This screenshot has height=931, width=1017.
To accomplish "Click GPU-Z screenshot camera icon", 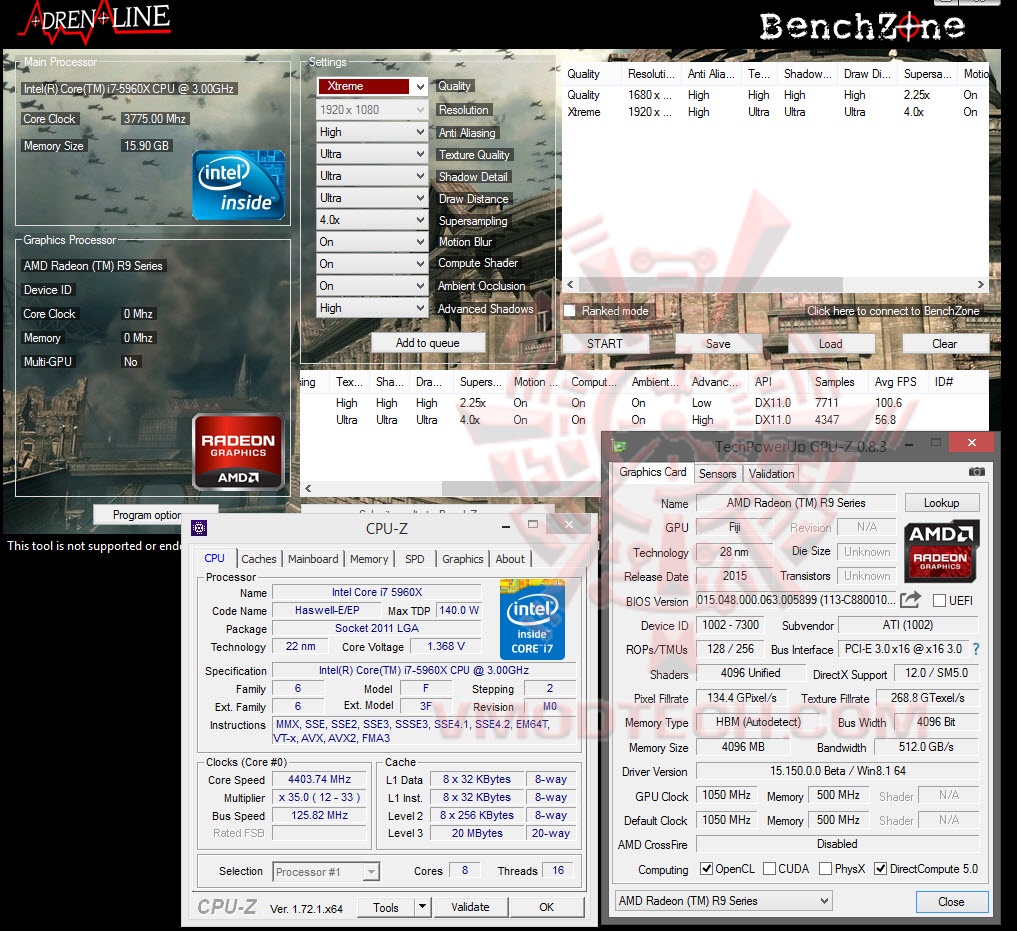I will click(x=976, y=472).
